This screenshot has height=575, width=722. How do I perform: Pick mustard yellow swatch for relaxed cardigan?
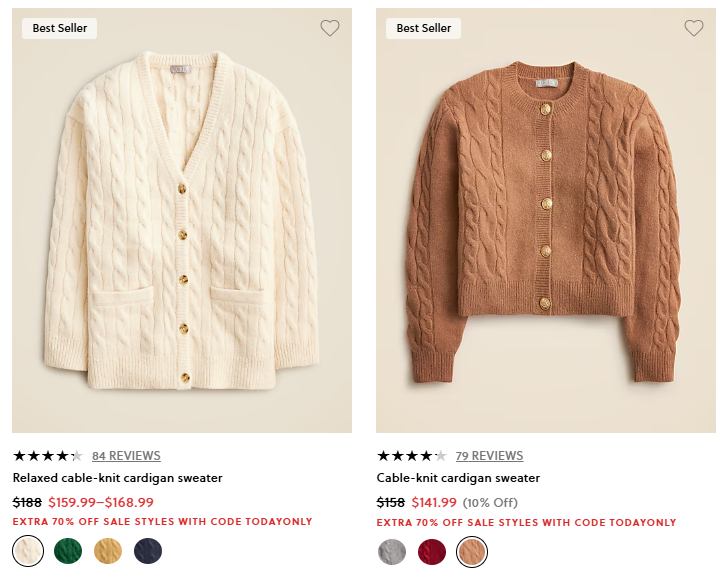(108, 551)
